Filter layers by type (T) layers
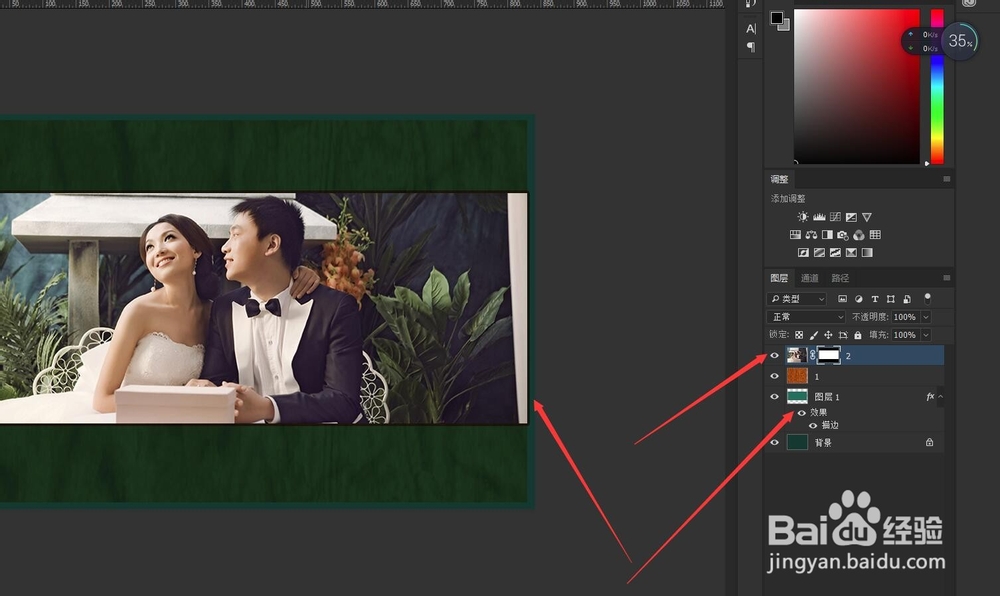The width and height of the screenshot is (1000, 596). (875, 299)
